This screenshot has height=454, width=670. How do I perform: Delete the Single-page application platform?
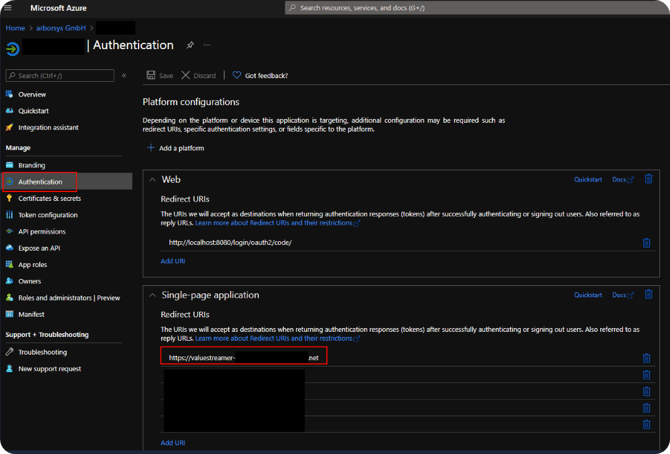pyautogui.click(x=648, y=295)
